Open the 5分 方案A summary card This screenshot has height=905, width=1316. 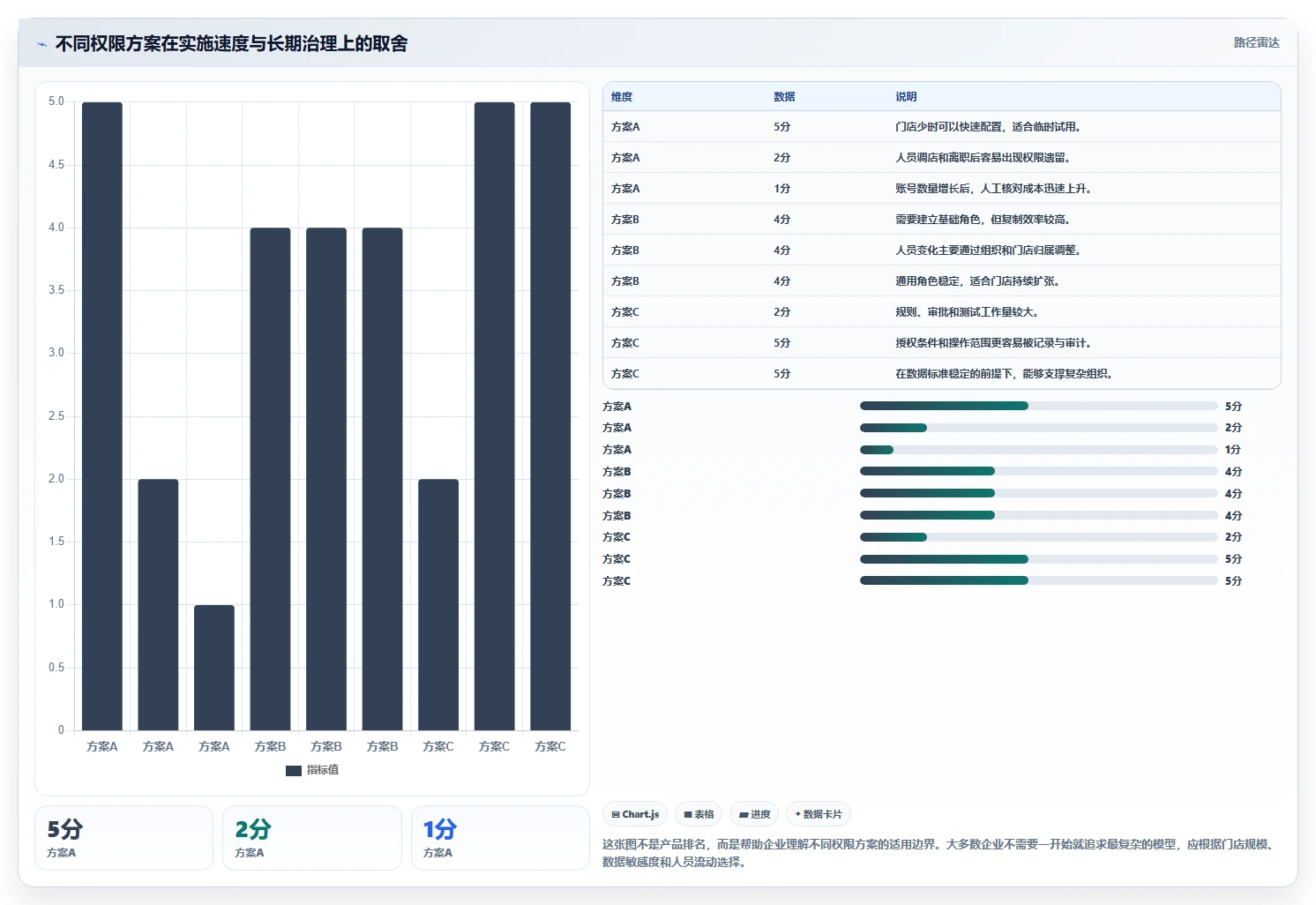[123, 838]
